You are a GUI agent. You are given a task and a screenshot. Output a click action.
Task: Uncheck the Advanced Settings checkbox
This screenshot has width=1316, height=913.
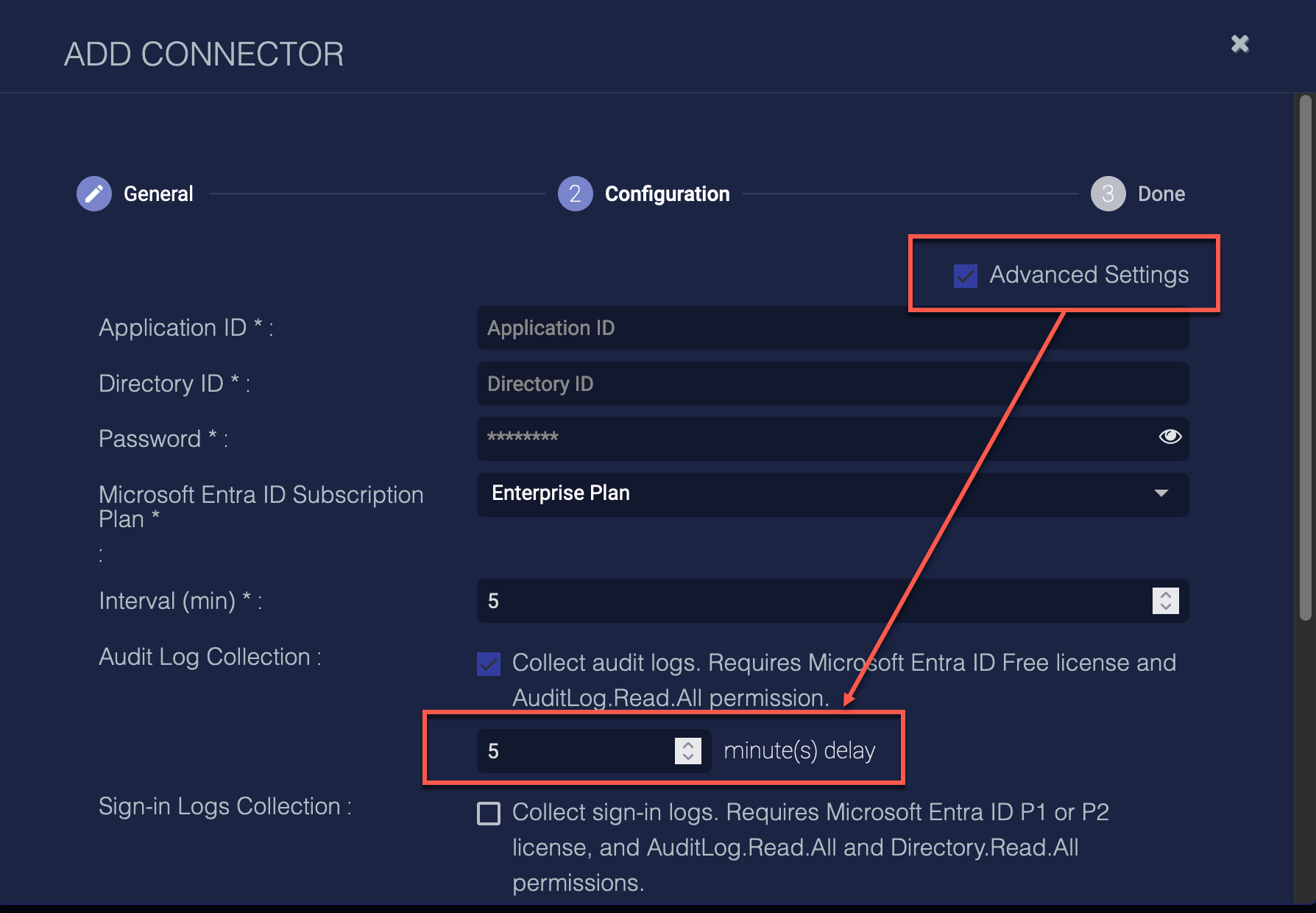(965, 275)
